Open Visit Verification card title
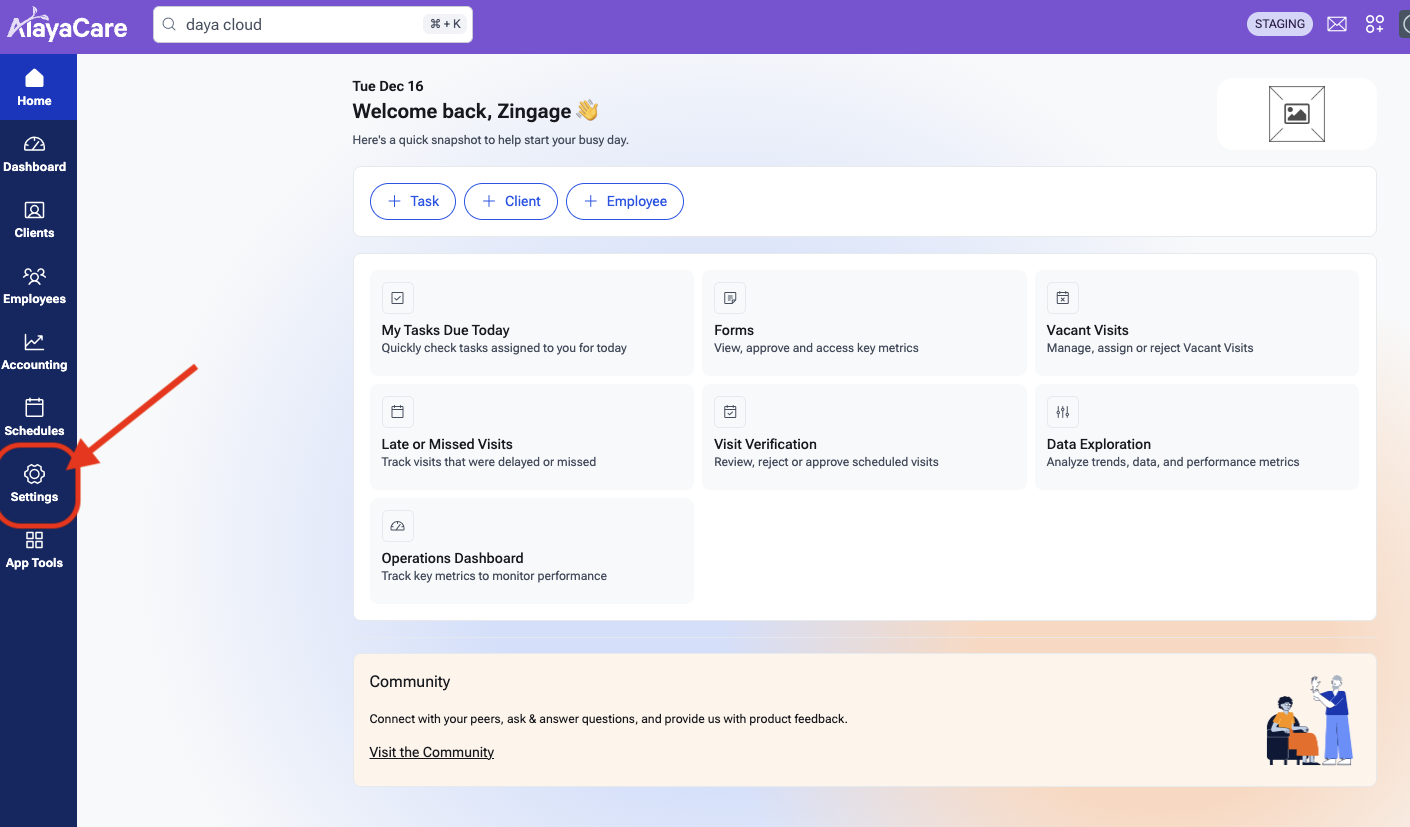Screen dimensions: 1410x827 pyautogui.click(x=765, y=444)
